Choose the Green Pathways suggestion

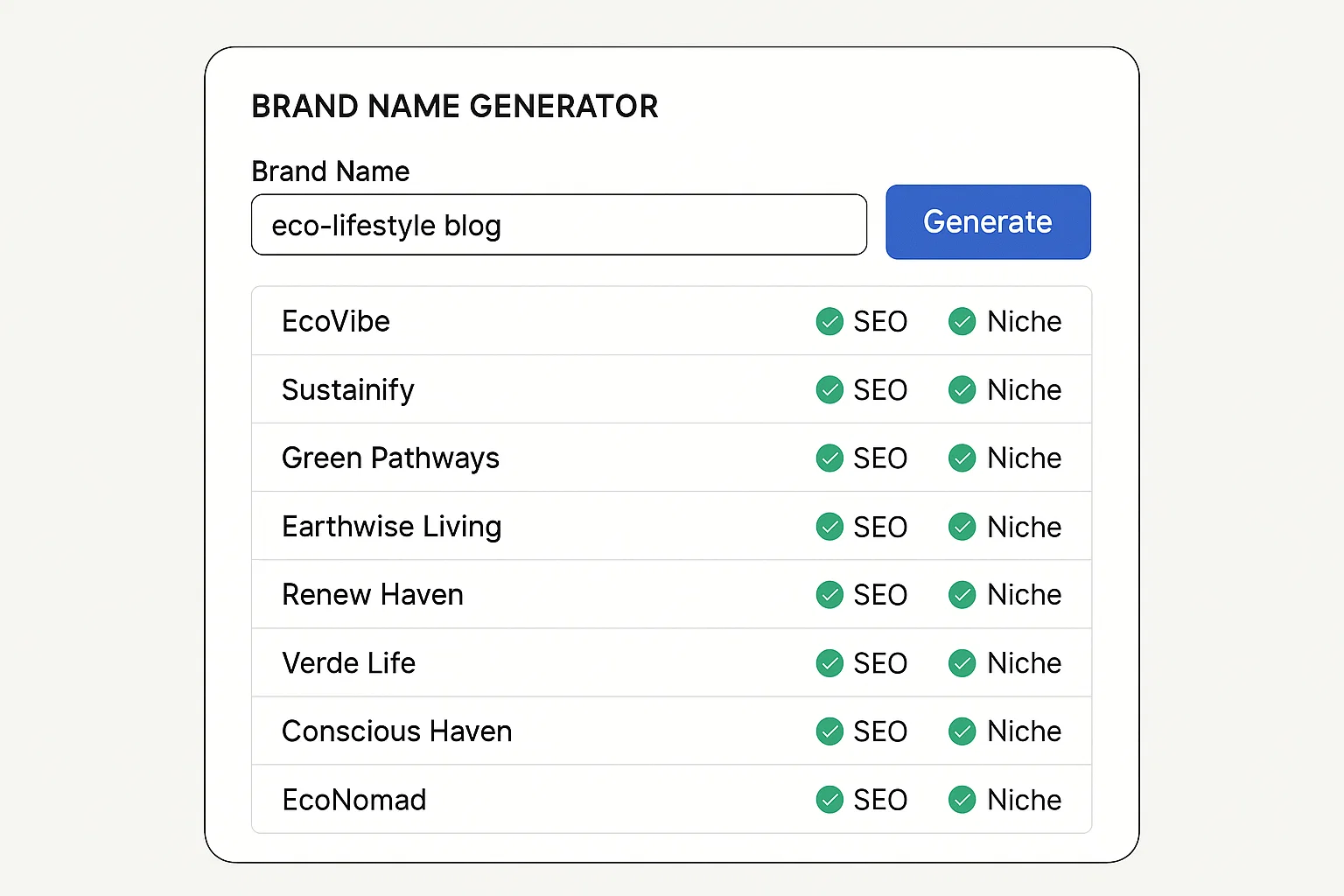390,458
